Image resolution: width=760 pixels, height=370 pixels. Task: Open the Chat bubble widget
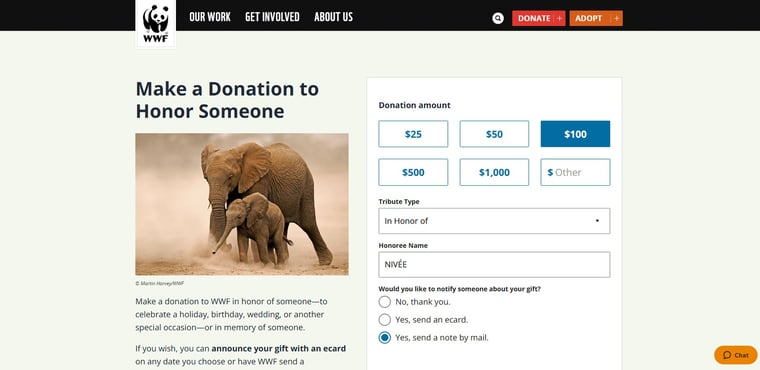(x=735, y=355)
